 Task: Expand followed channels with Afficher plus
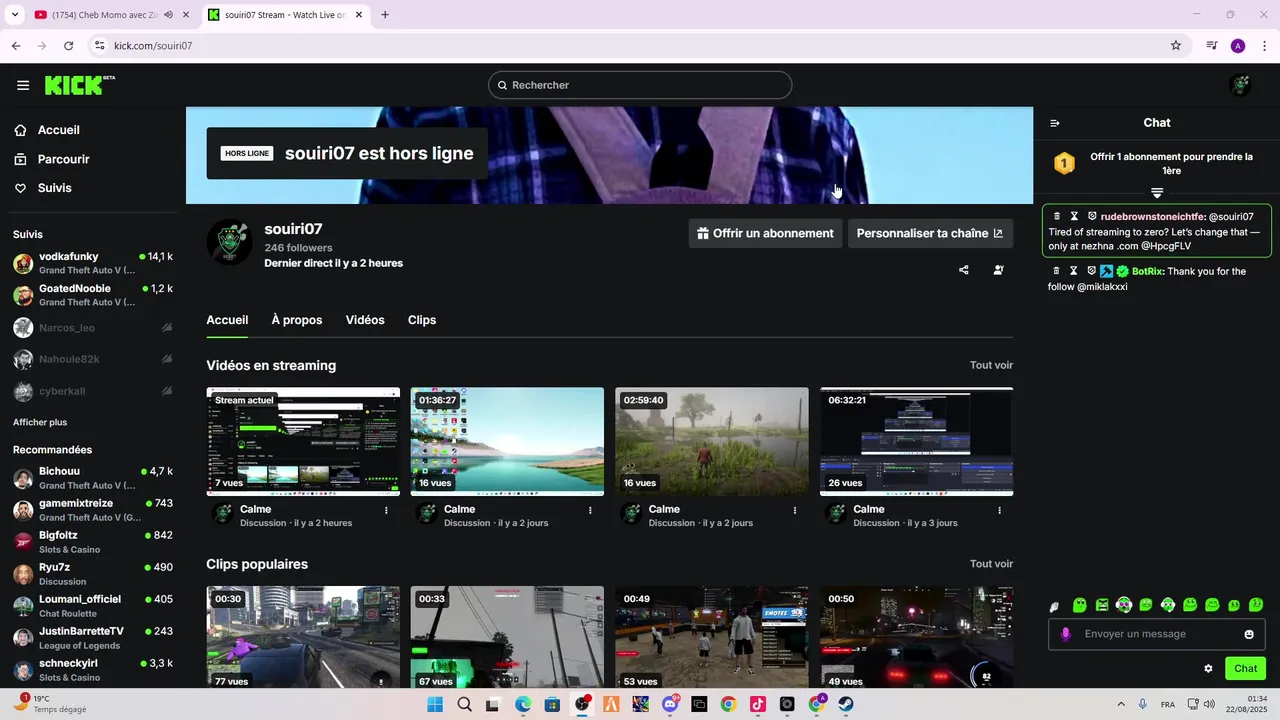(x=40, y=422)
